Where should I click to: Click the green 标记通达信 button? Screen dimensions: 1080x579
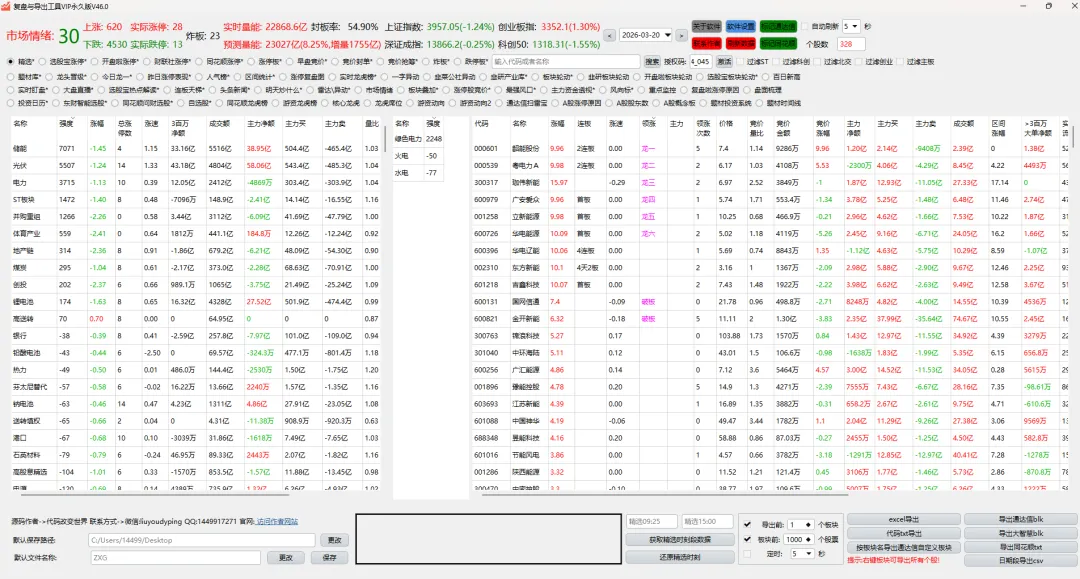pos(778,26)
